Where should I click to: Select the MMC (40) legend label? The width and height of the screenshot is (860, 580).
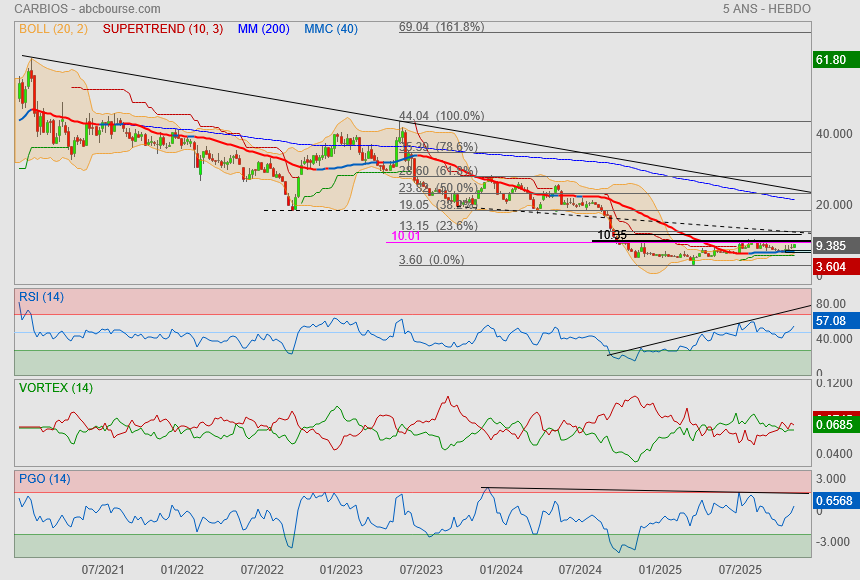(x=330, y=29)
